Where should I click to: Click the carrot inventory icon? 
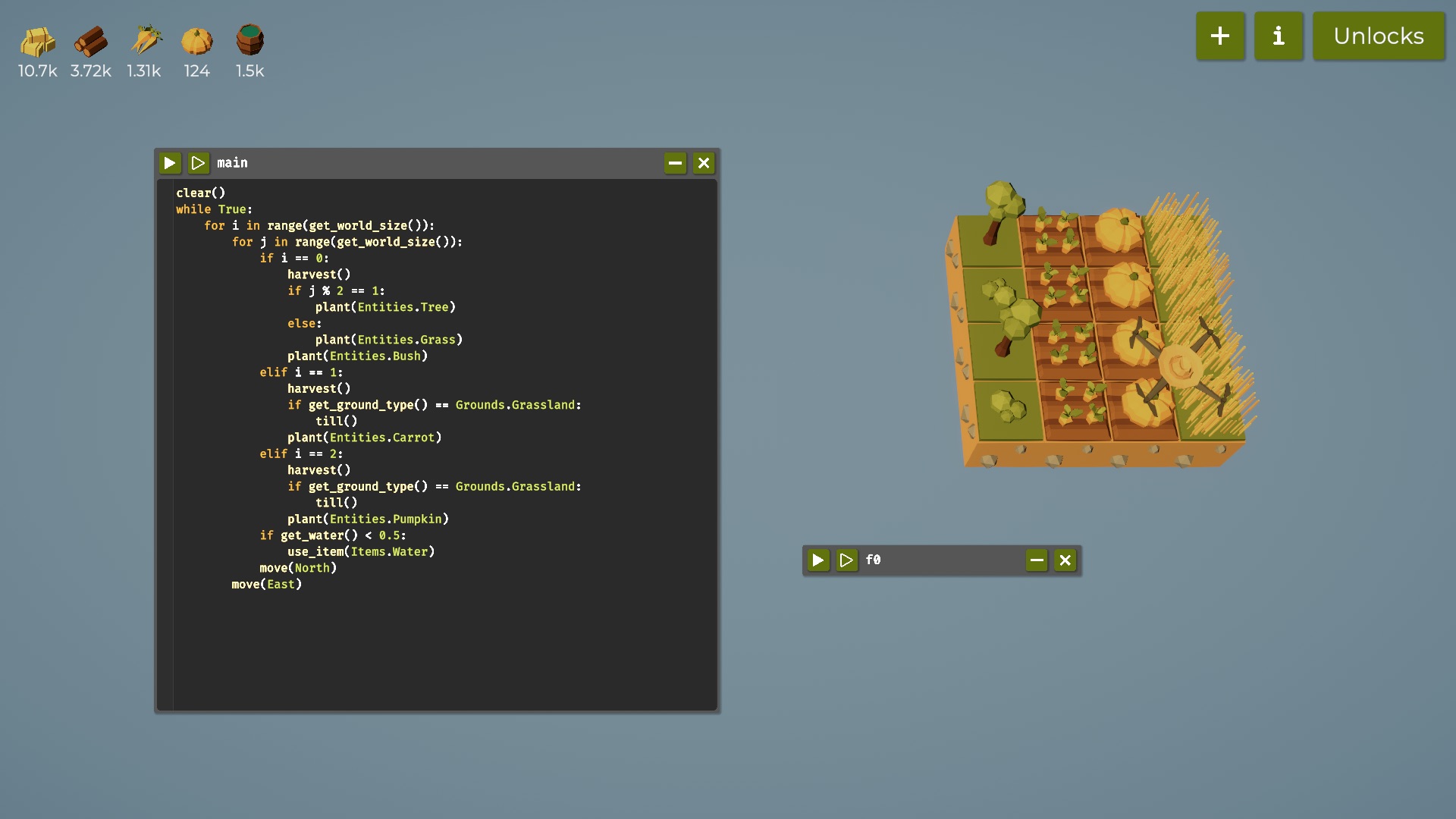point(144,42)
